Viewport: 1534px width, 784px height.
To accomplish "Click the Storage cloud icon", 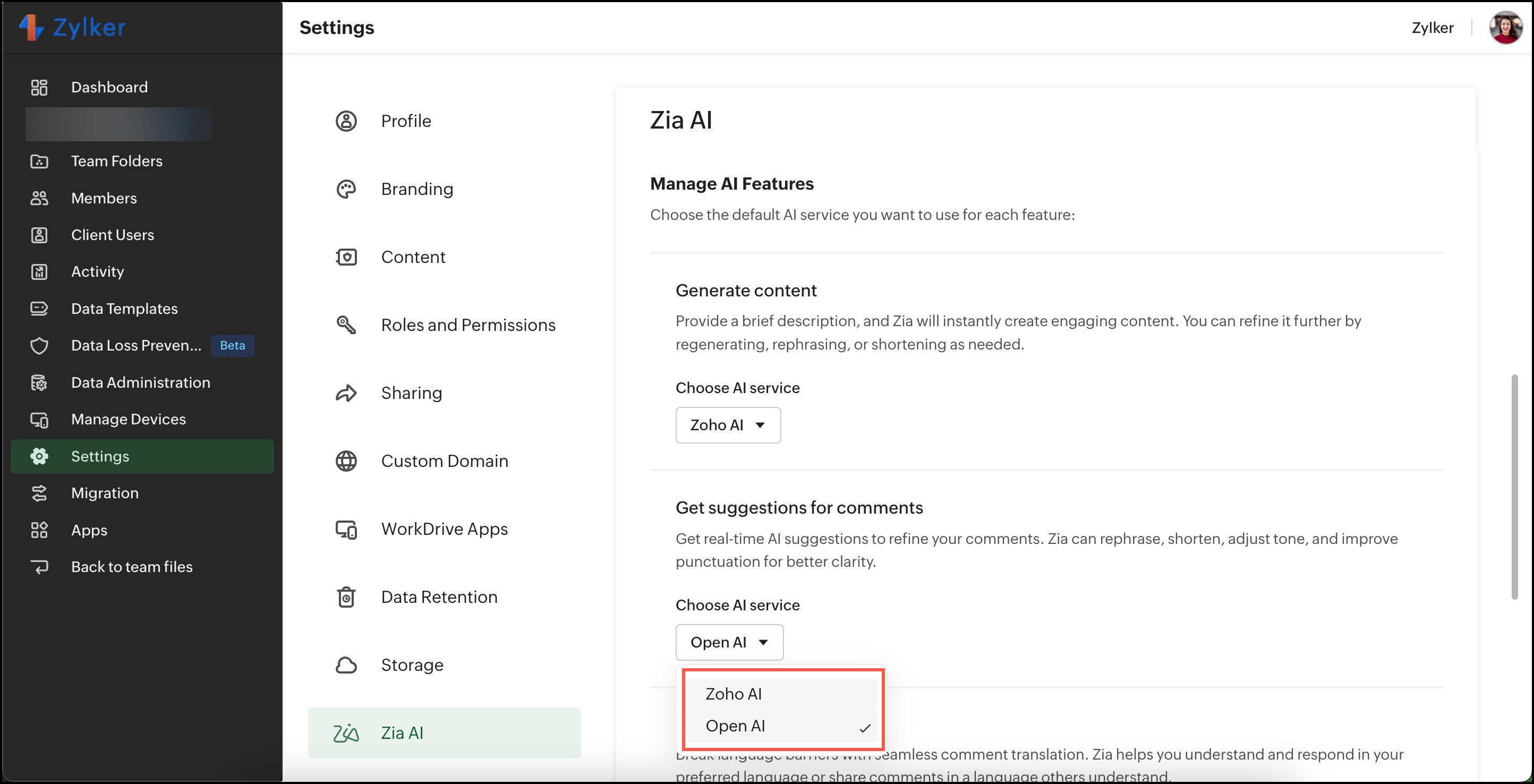I will pyautogui.click(x=346, y=665).
